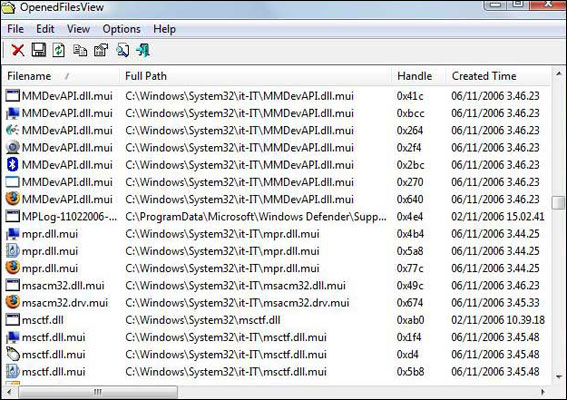Click the window icon beside msacm32.dll.mui
This screenshot has height=400, width=567.
[x=12, y=285]
